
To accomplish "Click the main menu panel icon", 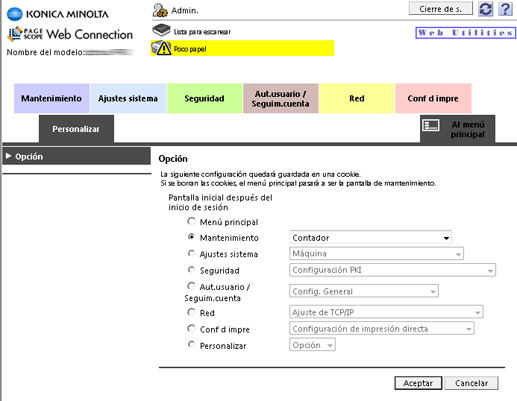I will click(x=431, y=126).
